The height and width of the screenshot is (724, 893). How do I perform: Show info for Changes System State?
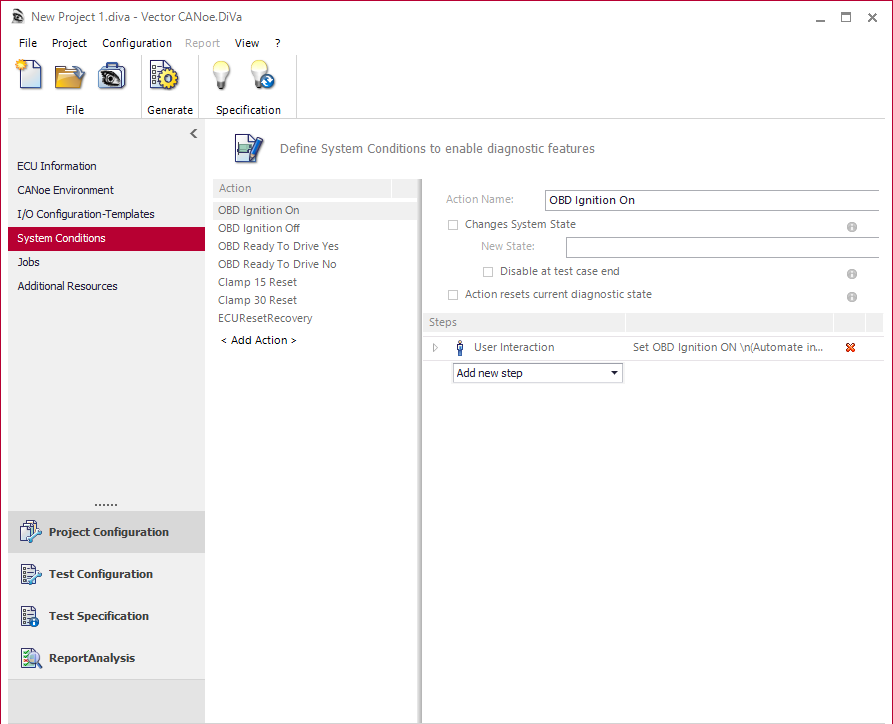coord(852,227)
